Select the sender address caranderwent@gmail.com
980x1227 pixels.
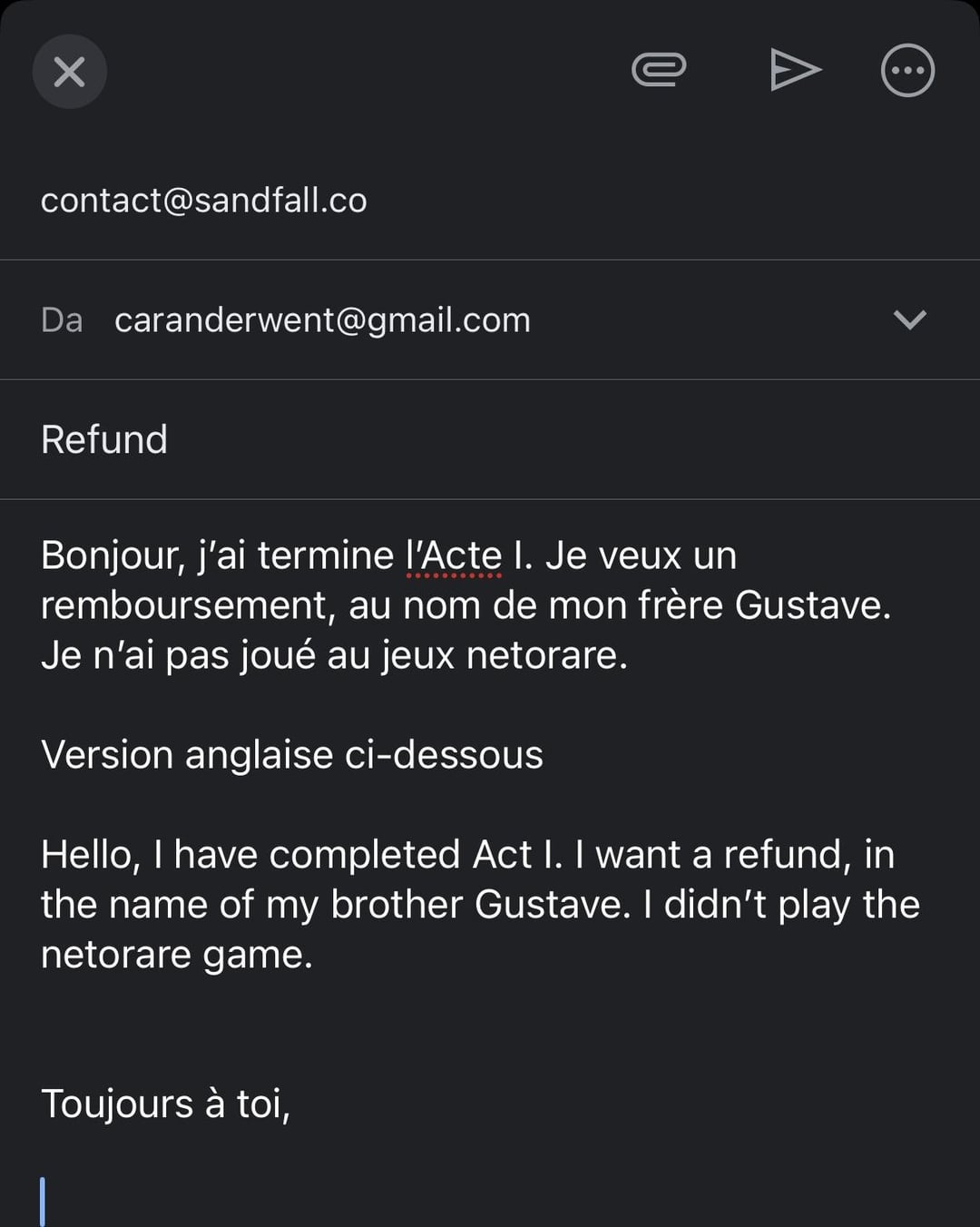[322, 320]
